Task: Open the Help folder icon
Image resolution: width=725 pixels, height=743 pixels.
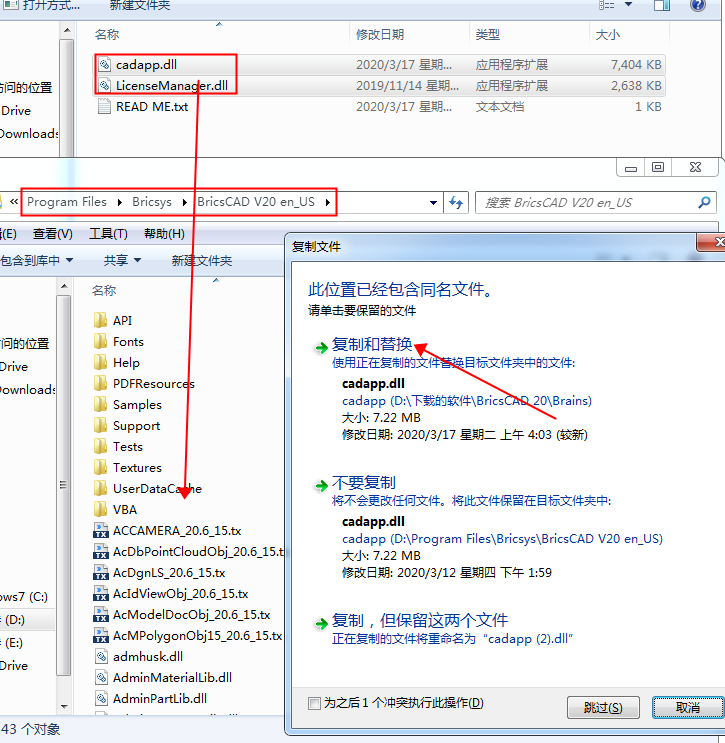Action: click(100, 362)
